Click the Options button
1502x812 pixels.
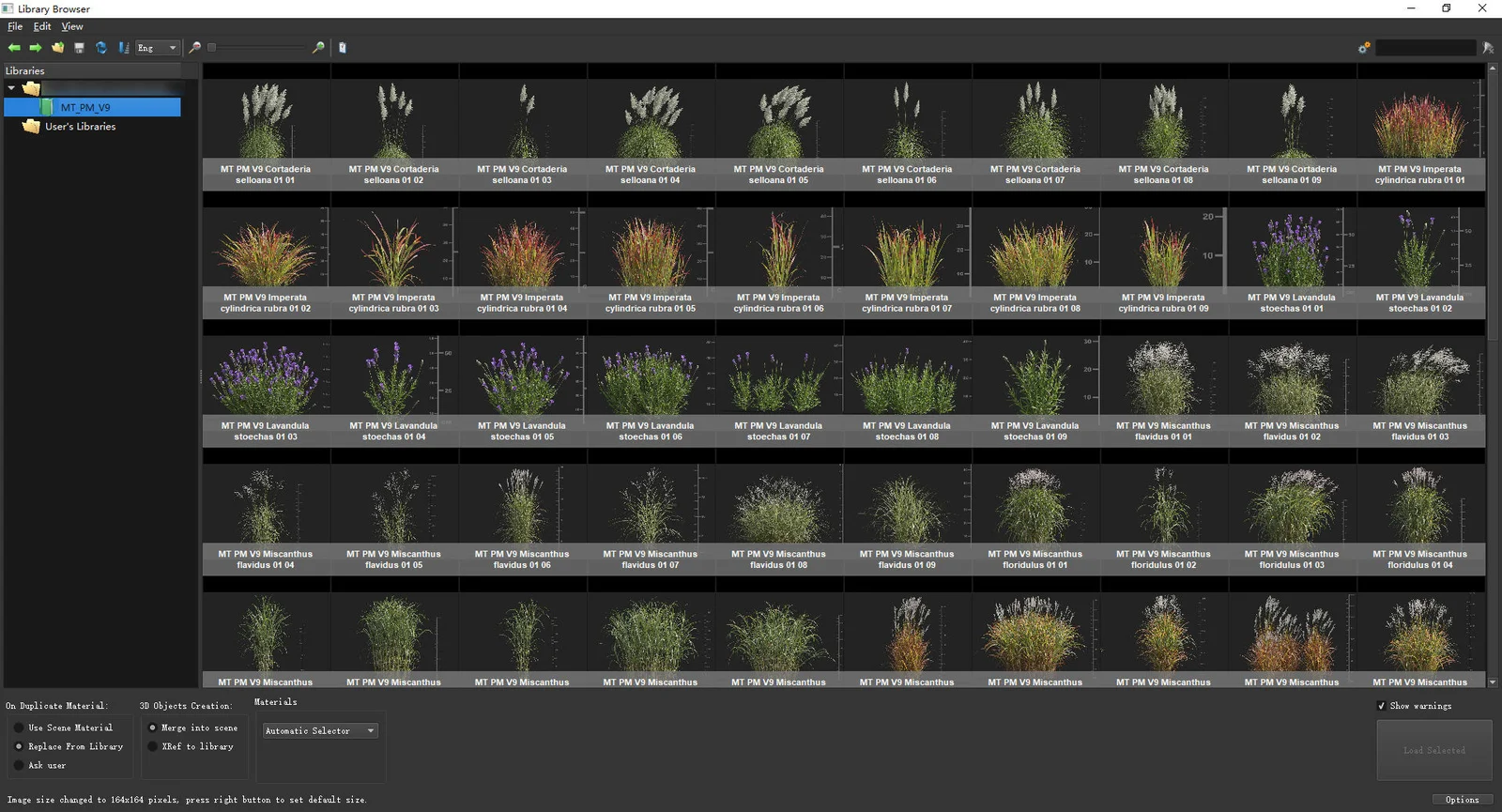point(1462,800)
